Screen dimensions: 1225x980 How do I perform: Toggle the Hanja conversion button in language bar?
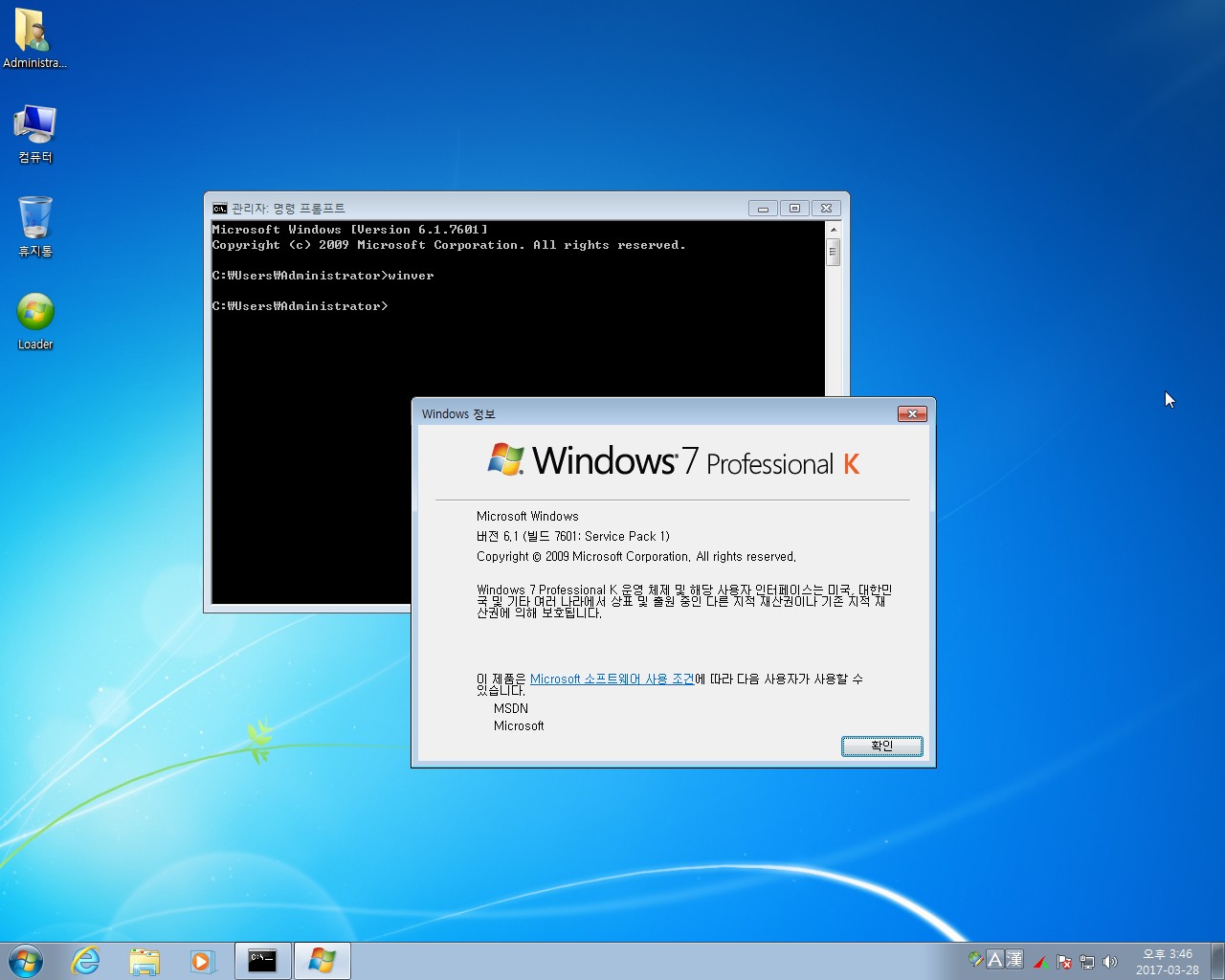[x=1014, y=959]
